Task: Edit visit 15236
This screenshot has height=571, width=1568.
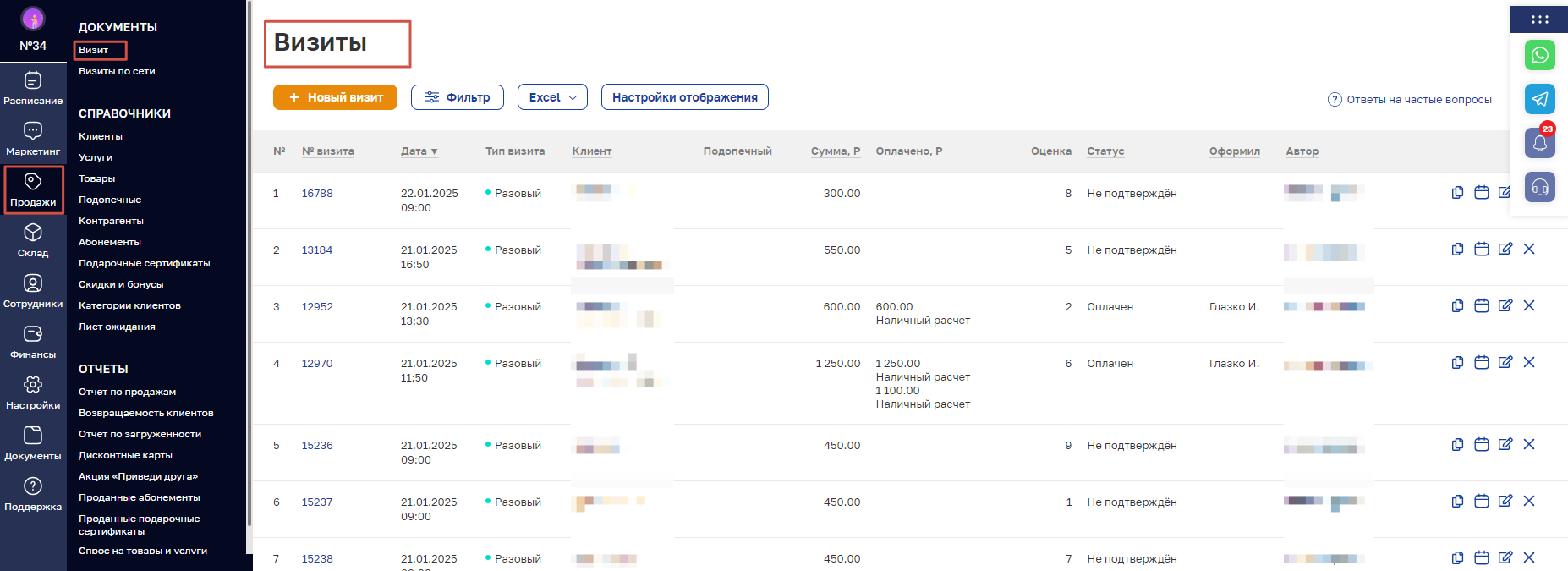Action: click(1505, 445)
